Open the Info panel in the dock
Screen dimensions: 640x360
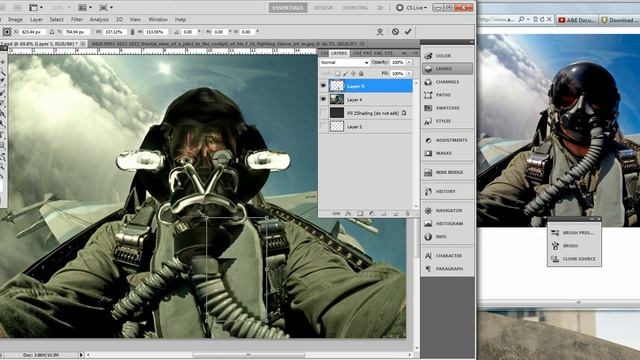pyautogui.click(x=447, y=236)
